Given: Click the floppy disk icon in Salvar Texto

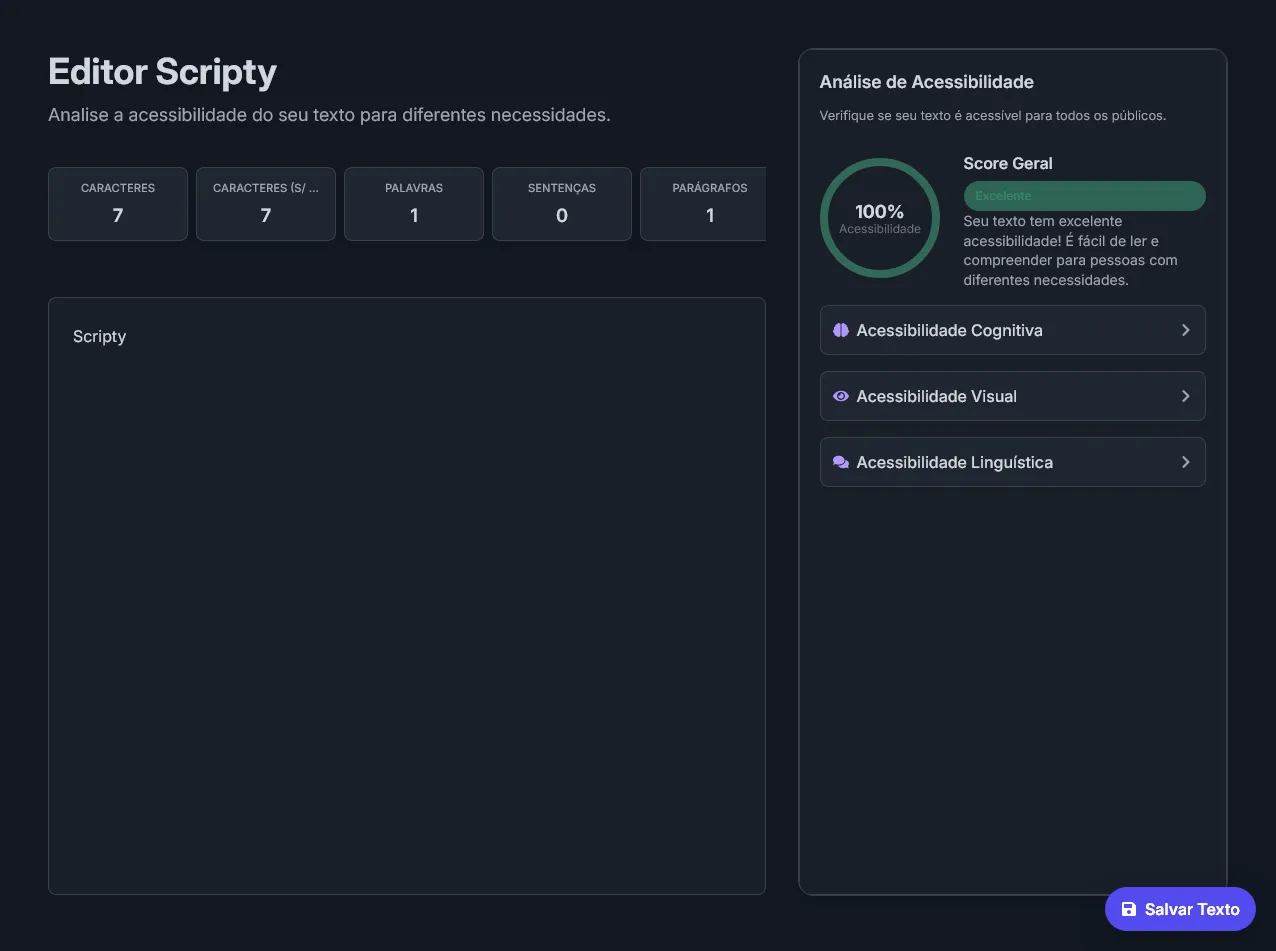Looking at the screenshot, I should point(1129,909).
